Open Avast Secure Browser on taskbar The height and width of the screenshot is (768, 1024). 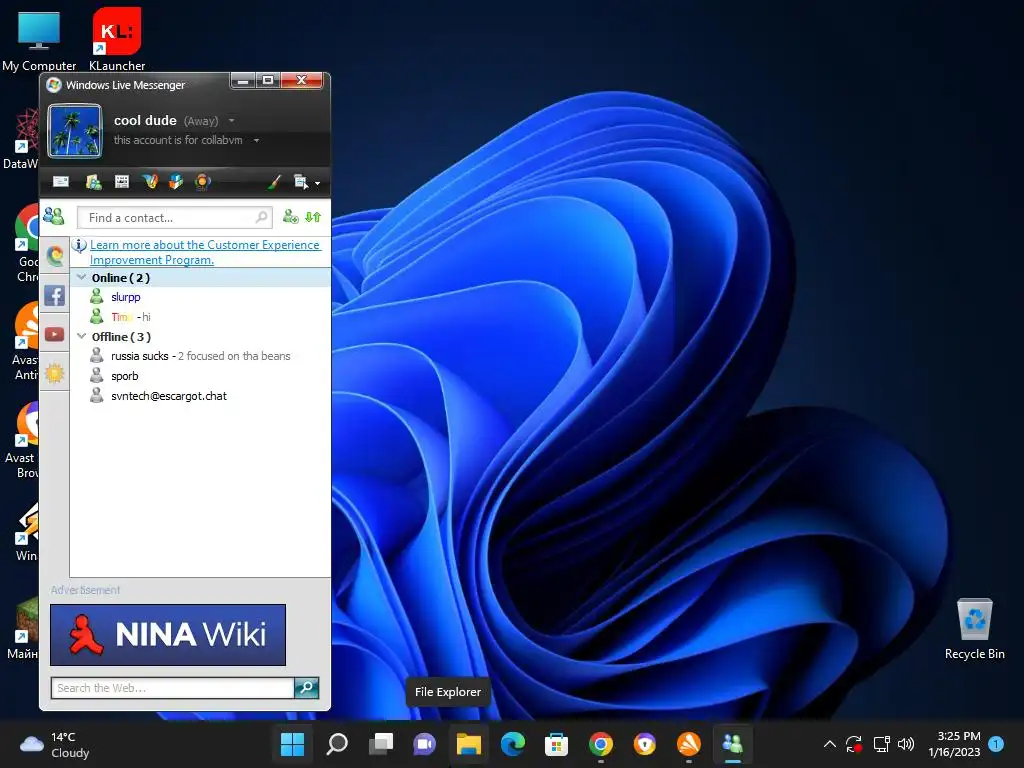(645, 744)
